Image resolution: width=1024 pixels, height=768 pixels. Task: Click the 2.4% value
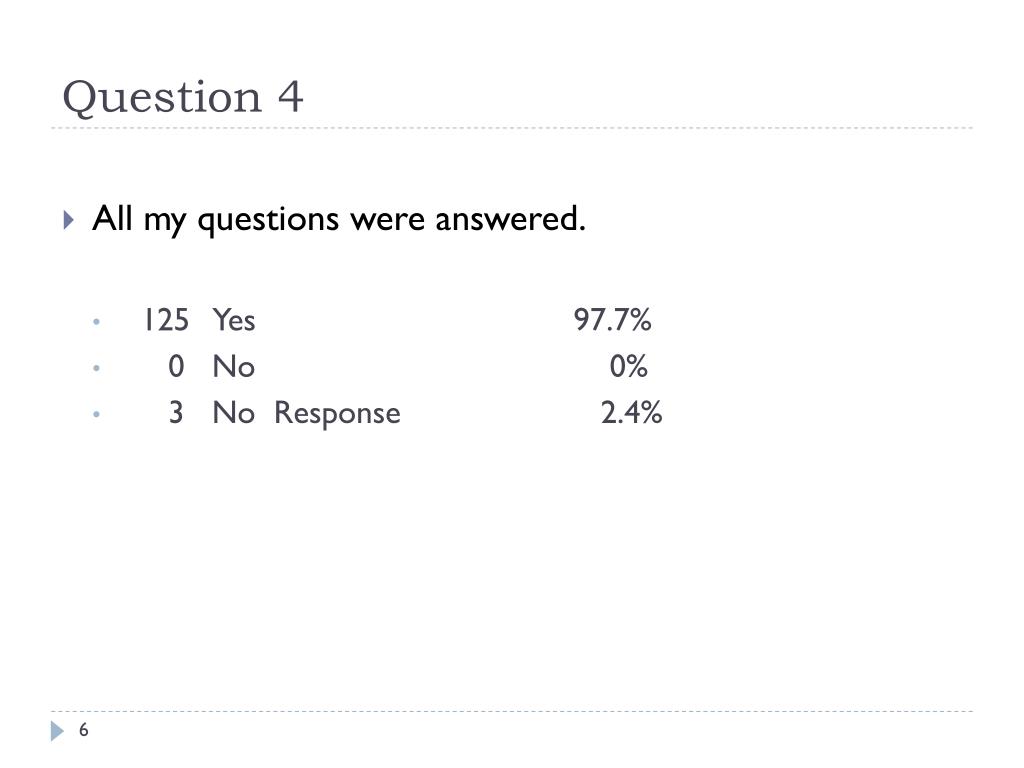[x=632, y=413]
